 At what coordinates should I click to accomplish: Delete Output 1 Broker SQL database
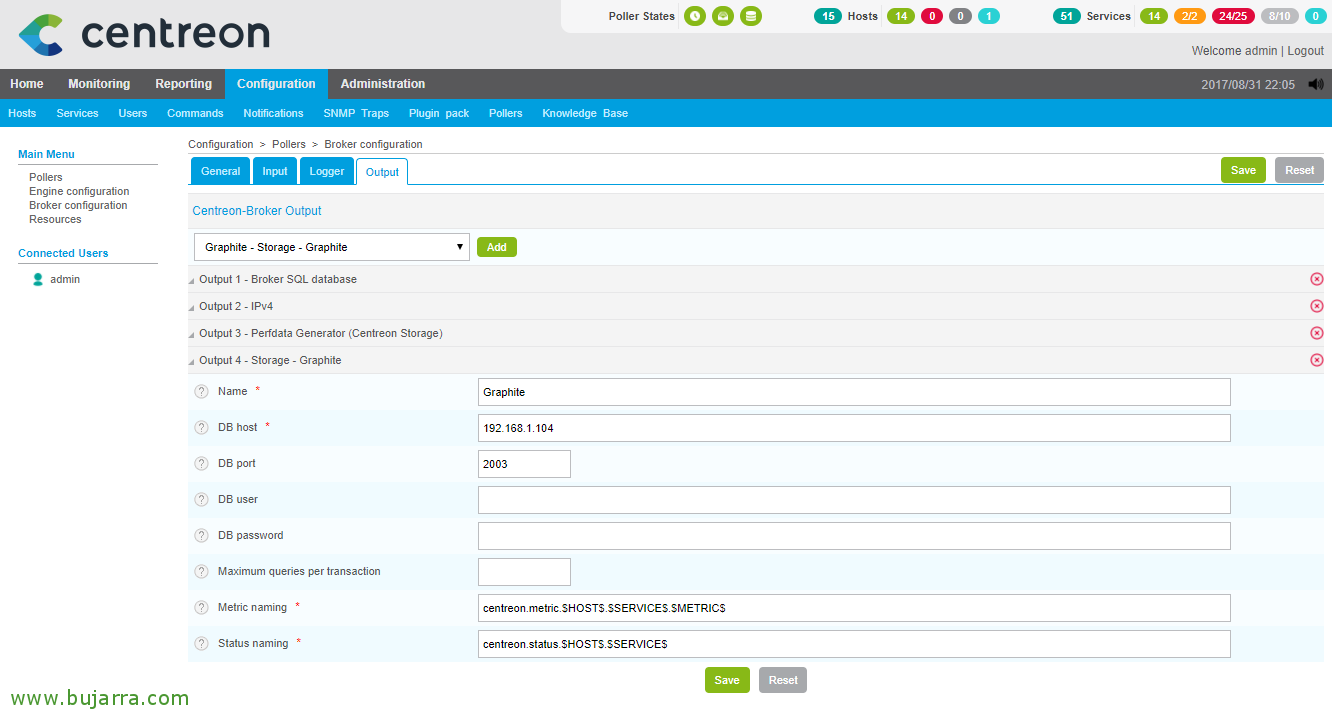(1316, 279)
